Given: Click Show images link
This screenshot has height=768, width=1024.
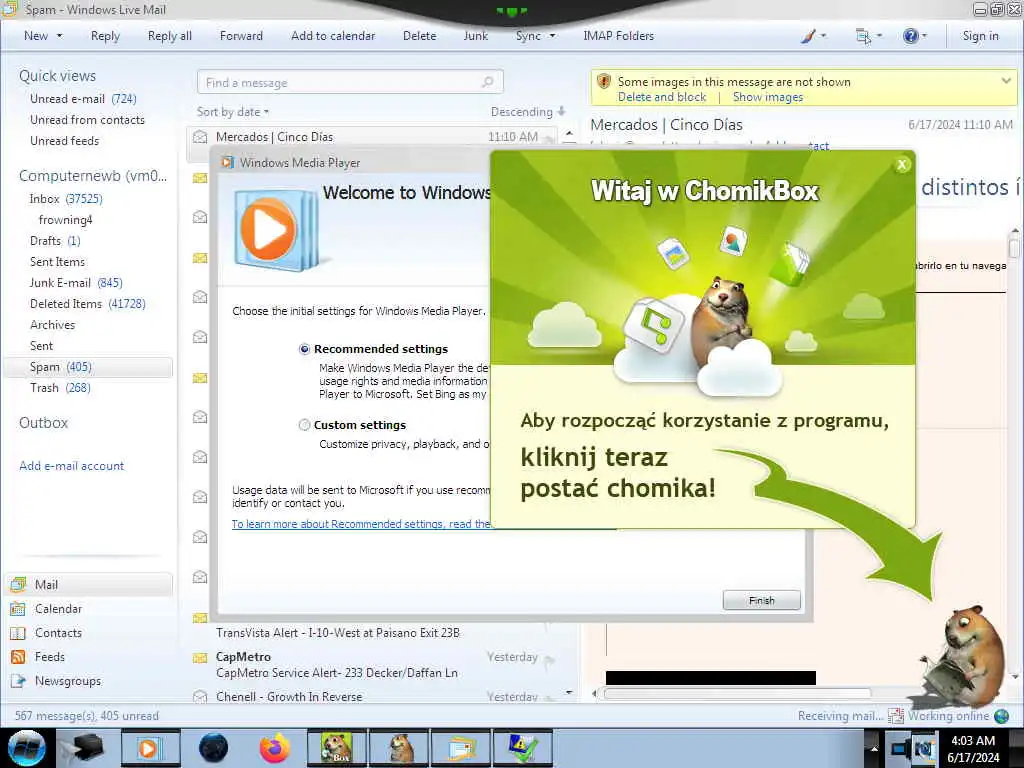Looking at the screenshot, I should click(x=767, y=97).
